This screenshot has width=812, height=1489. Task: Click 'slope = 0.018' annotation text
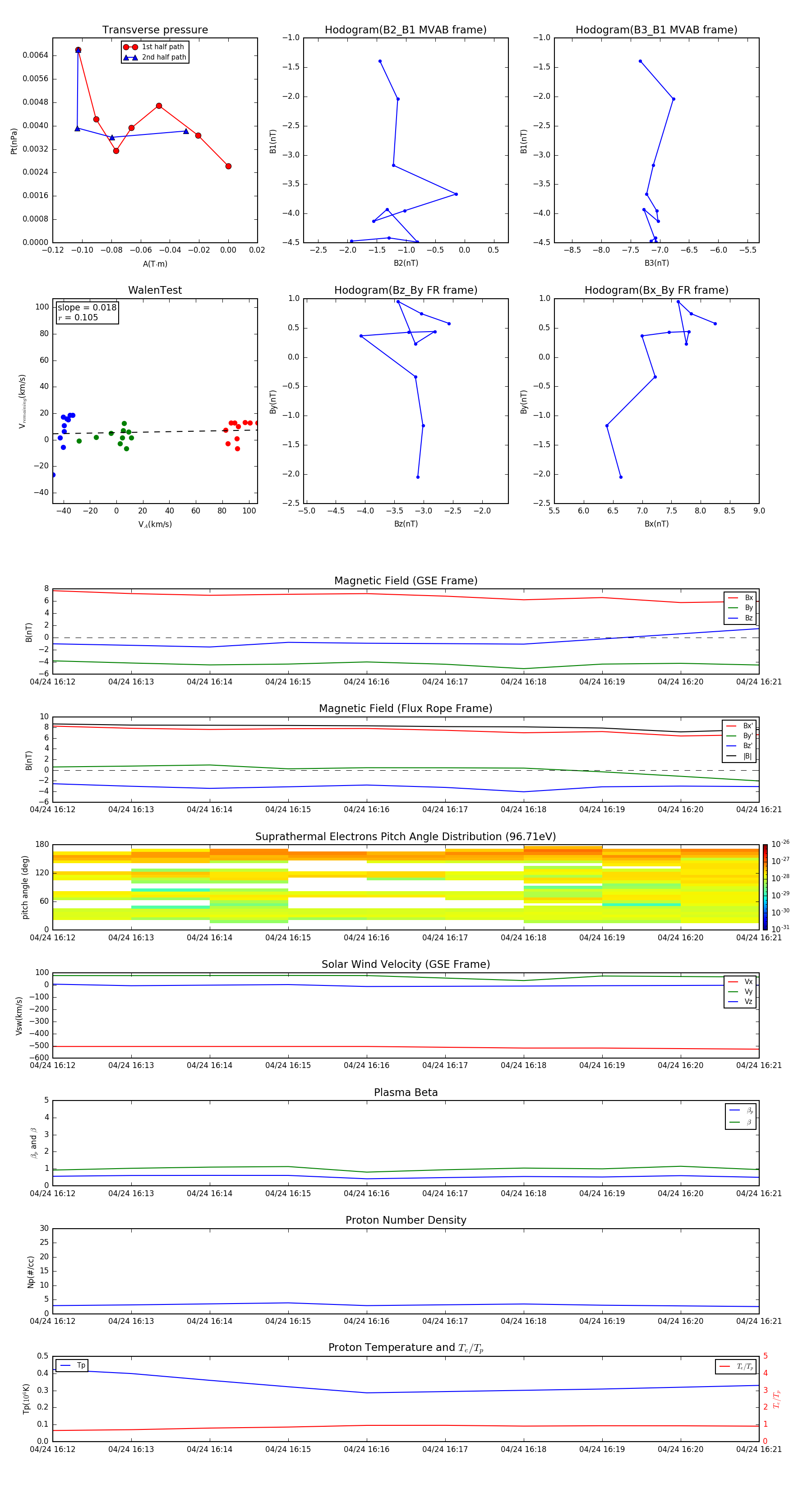pyautogui.click(x=87, y=308)
